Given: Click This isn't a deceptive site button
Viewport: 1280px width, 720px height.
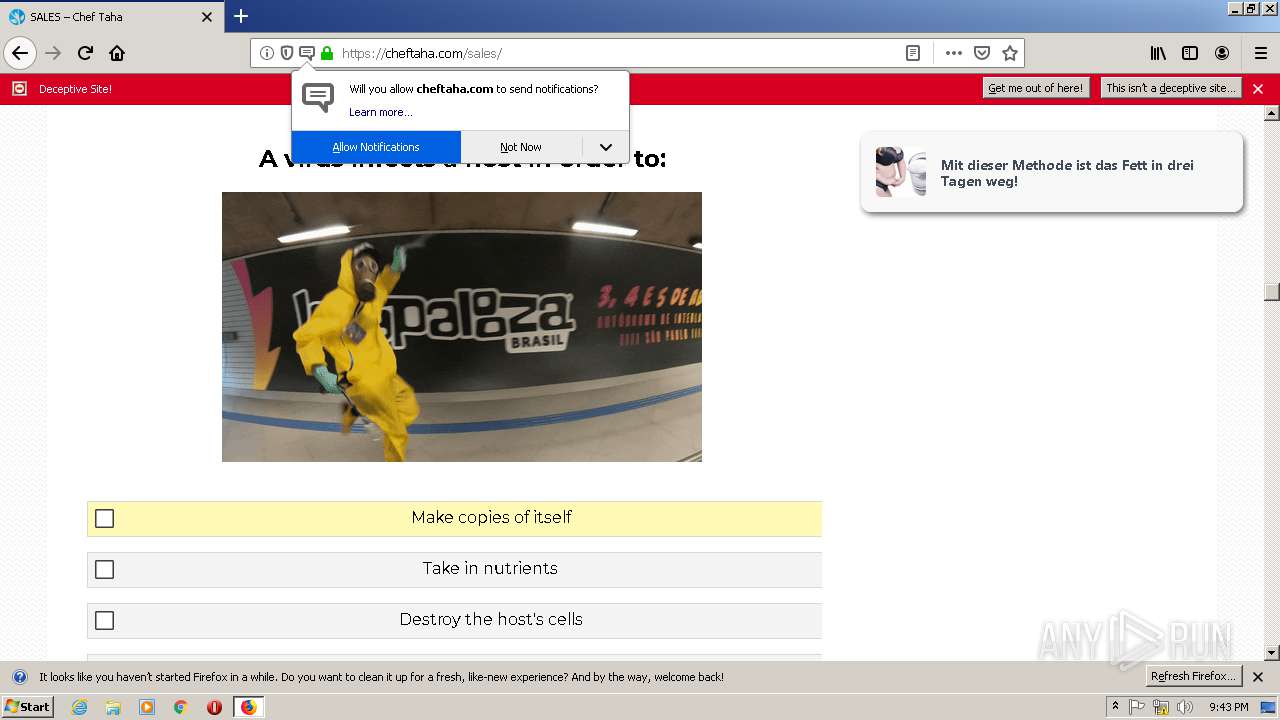Looking at the screenshot, I should click(1171, 88).
